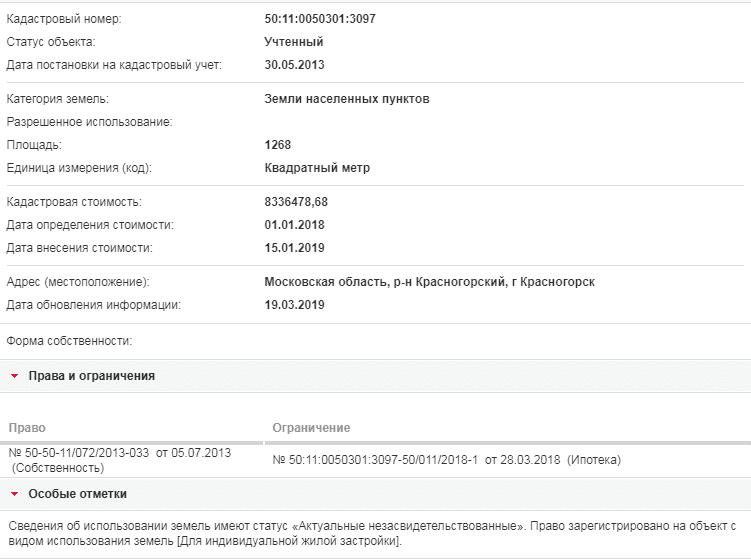Select ownership record № 50-50-11/072/2013-033

tap(120, 460)
